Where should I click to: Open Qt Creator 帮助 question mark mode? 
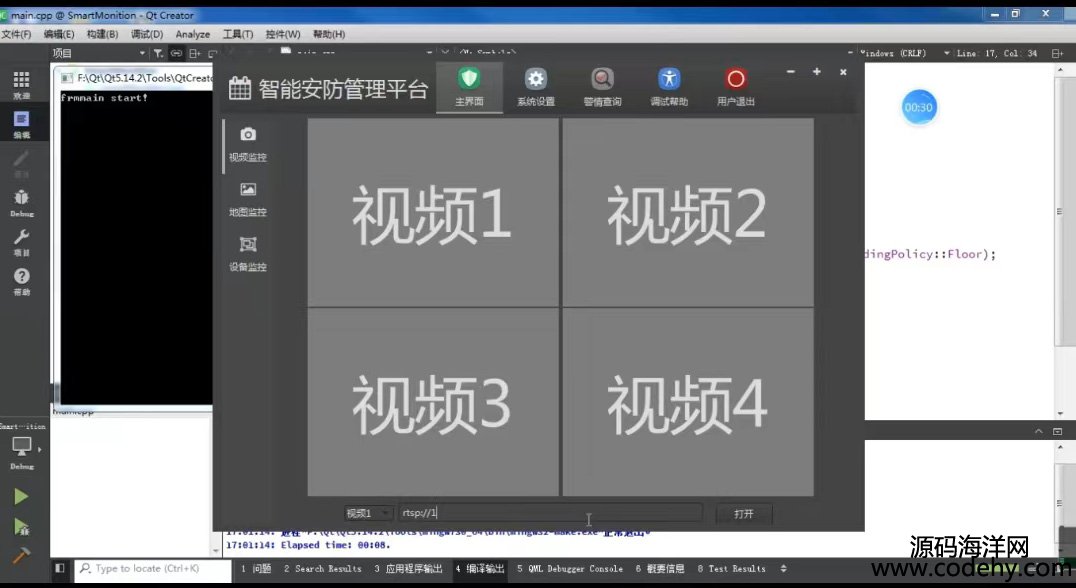tap(21, 279)
